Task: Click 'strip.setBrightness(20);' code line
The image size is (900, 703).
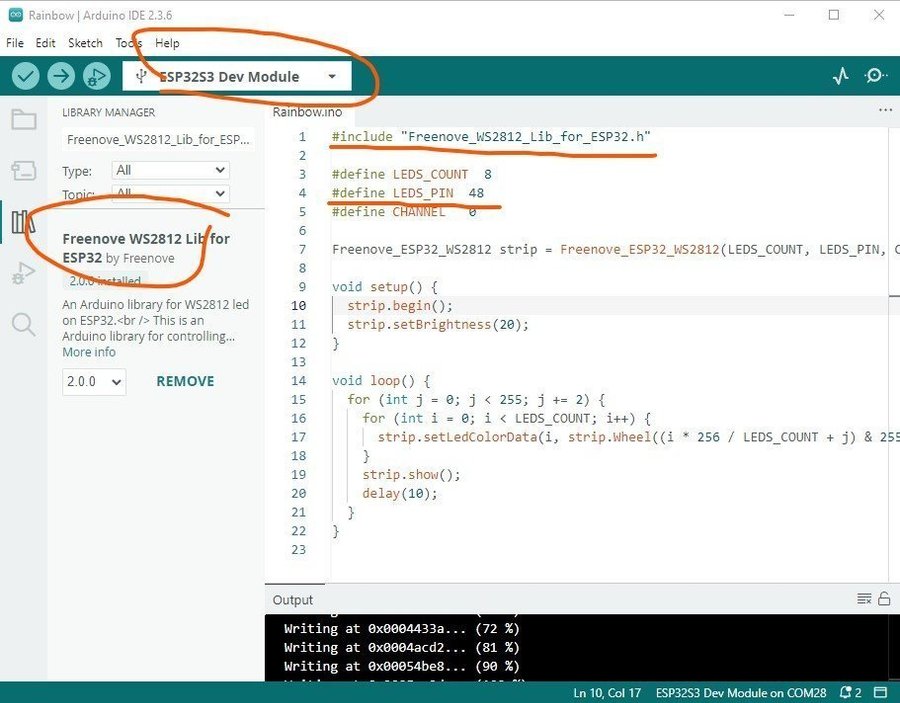Action: click(x=438, y=324)
